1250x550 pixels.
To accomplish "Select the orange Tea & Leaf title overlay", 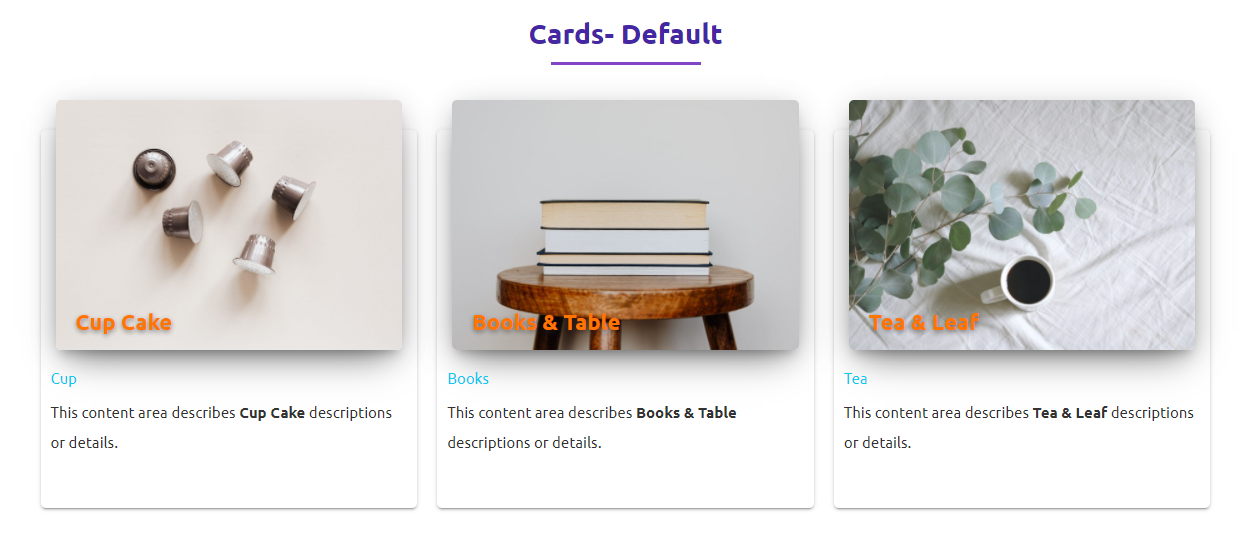I will click(x=924, y=322).
